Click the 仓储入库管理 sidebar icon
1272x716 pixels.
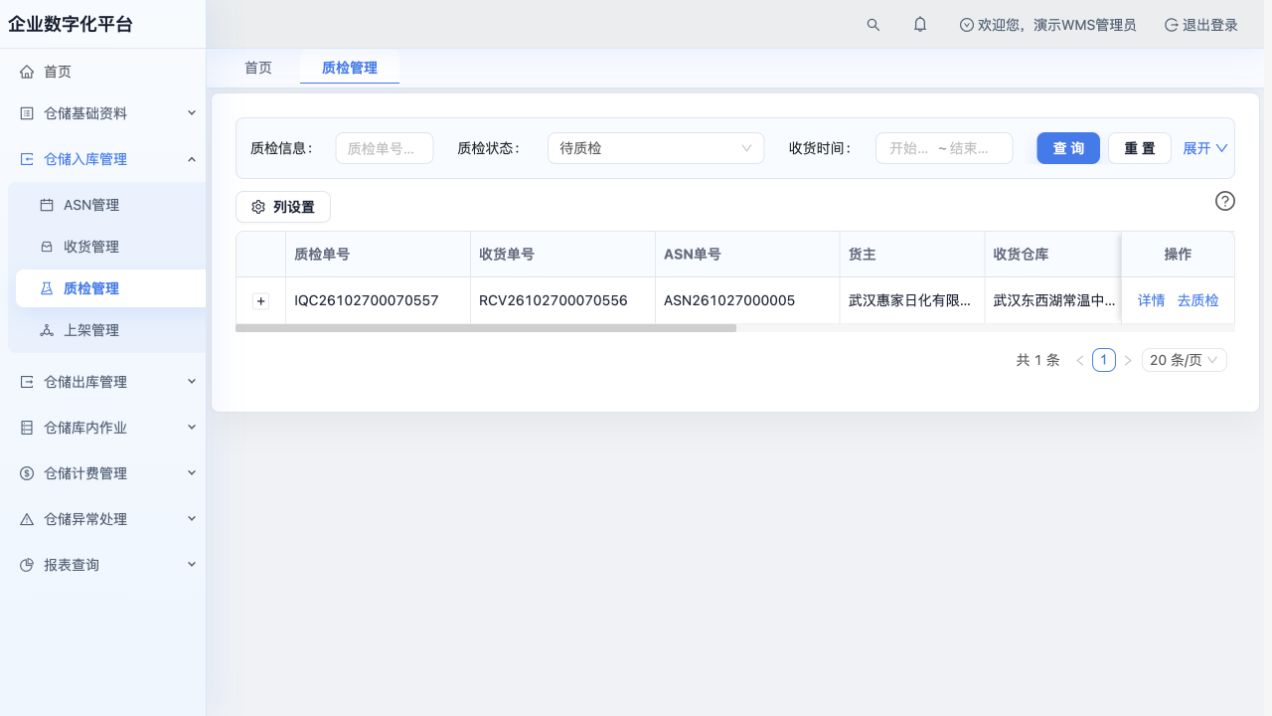coord(27,159)
